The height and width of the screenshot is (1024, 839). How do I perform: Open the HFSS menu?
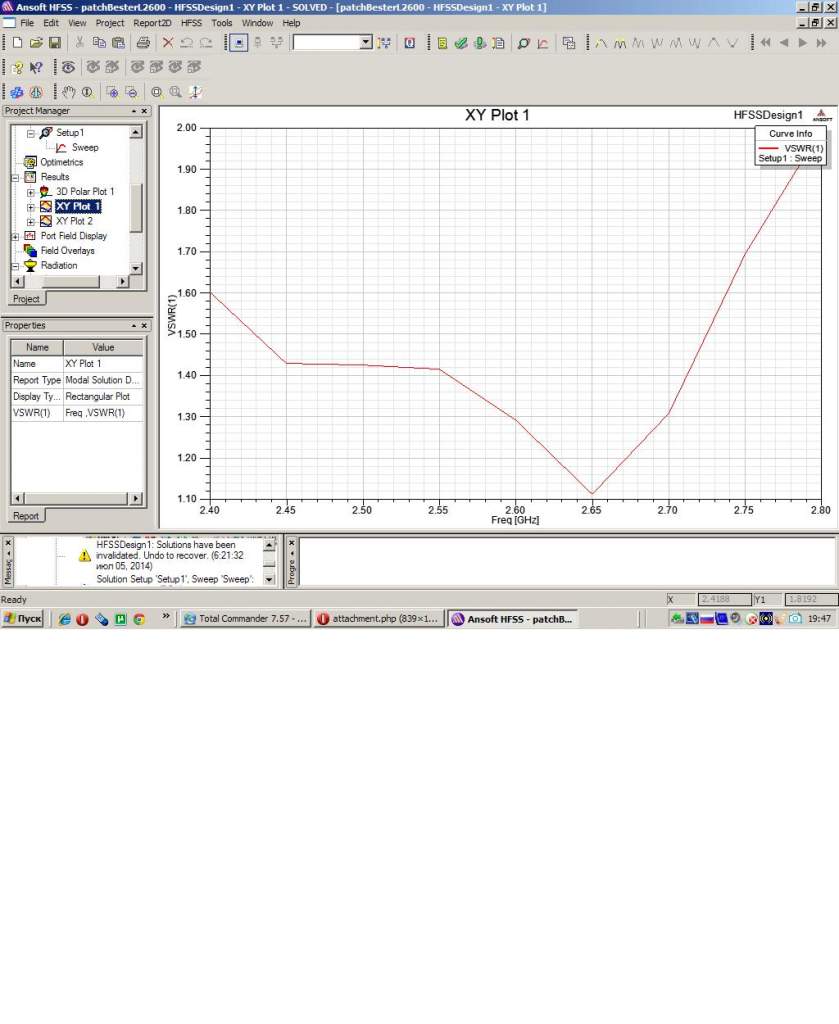(x=190, y=22)
